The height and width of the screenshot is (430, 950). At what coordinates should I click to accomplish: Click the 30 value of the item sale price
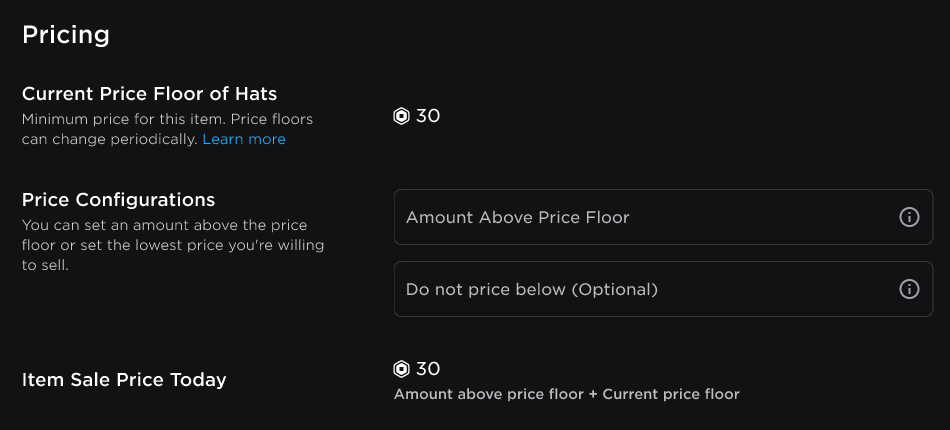428,369
